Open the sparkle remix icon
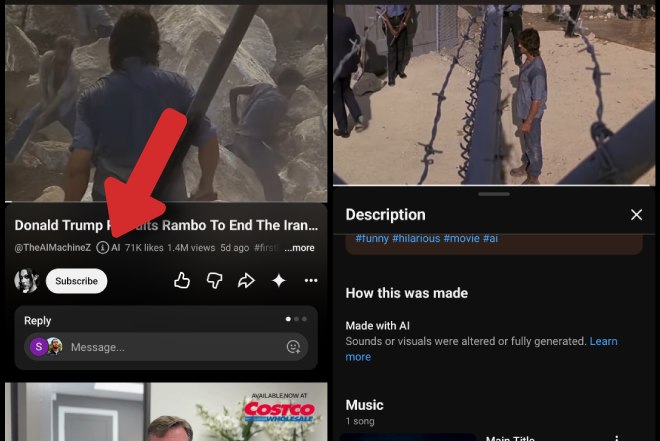The height and width of the screenshot is (441, 660). (279, 280)
